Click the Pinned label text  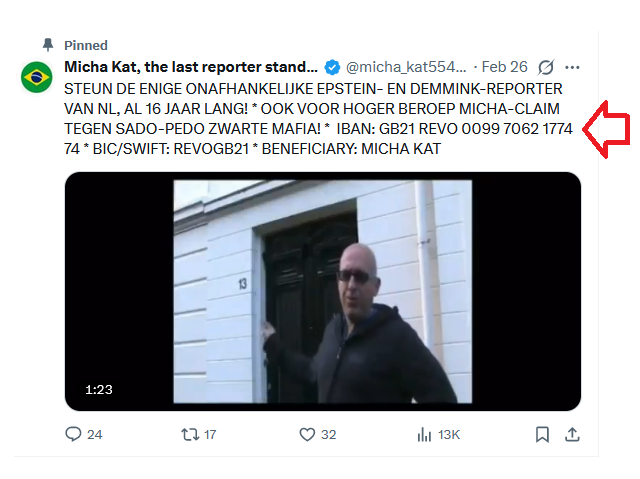(x=86, y=45)
